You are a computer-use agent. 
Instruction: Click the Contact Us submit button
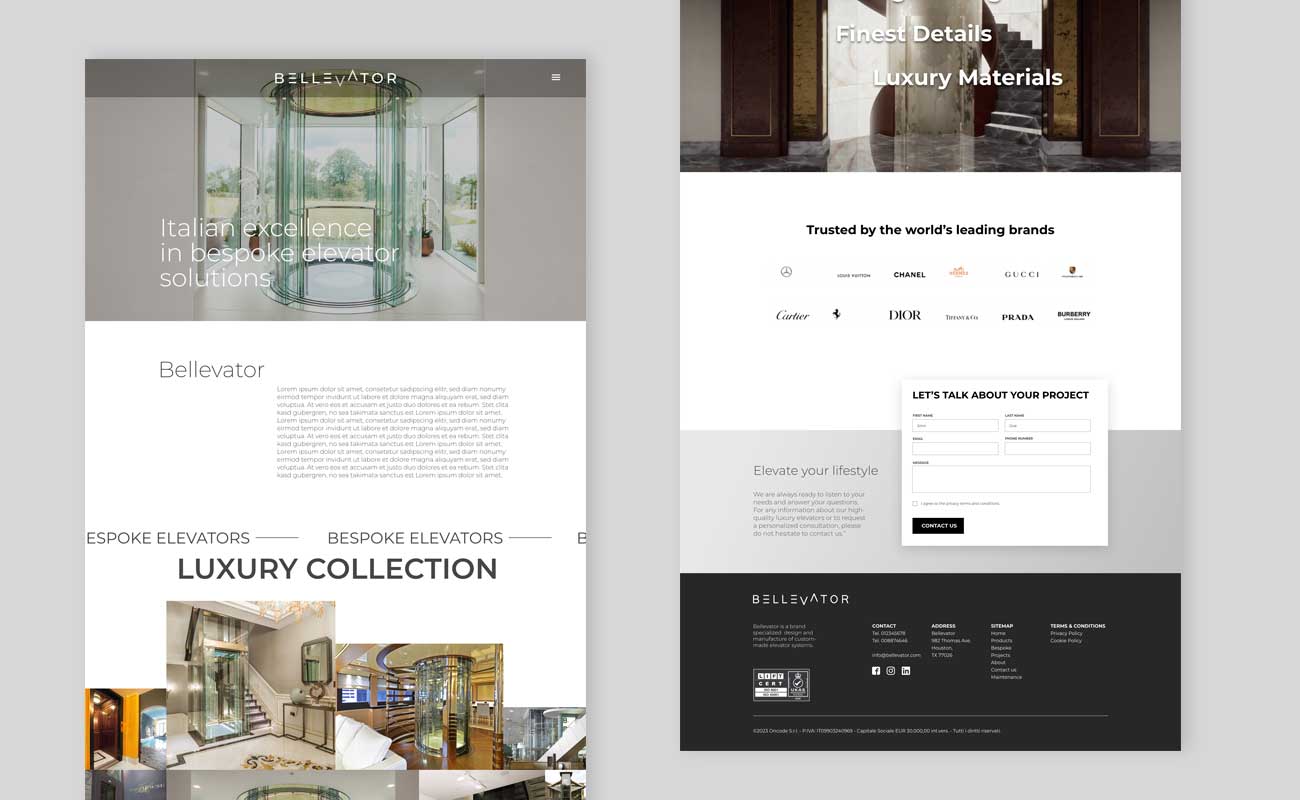[938, 526]
